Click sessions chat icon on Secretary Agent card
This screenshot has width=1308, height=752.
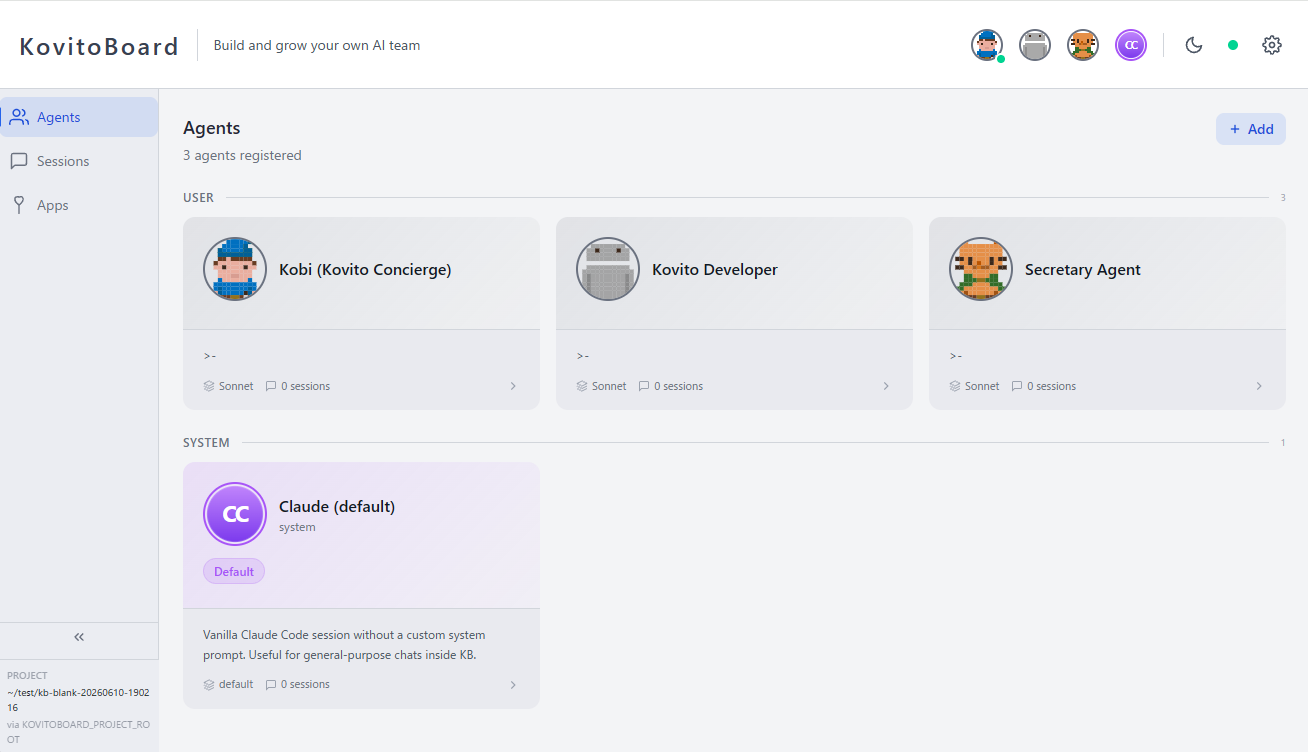(1017, 386)
